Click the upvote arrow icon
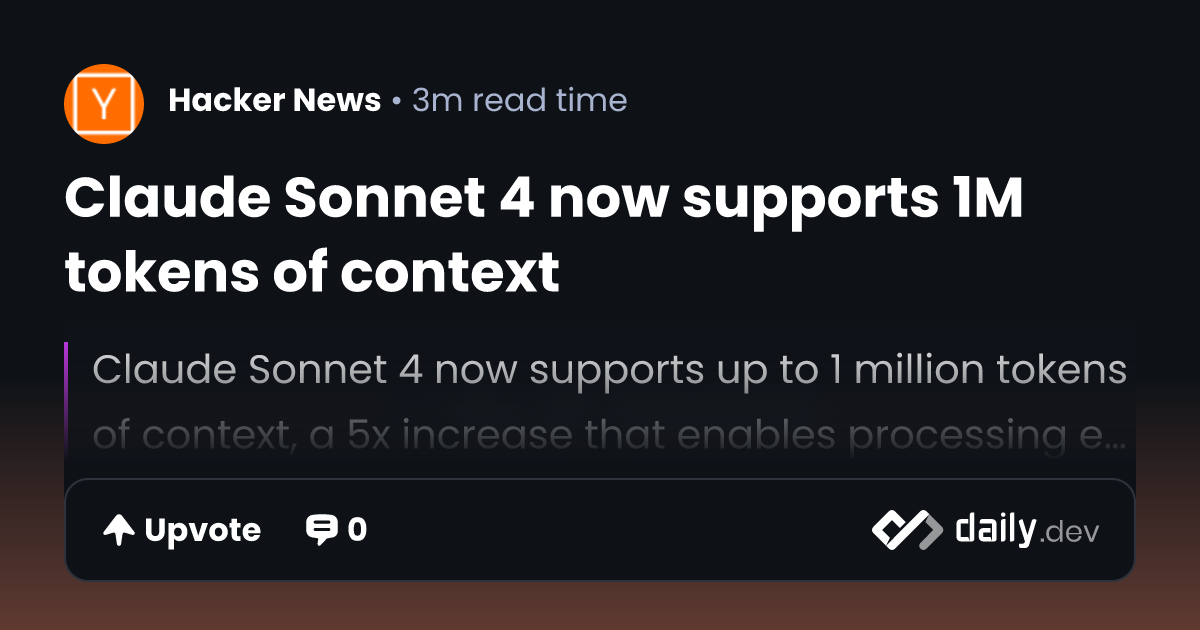The width and height of the screenshot is (1200, 630). 119,530
